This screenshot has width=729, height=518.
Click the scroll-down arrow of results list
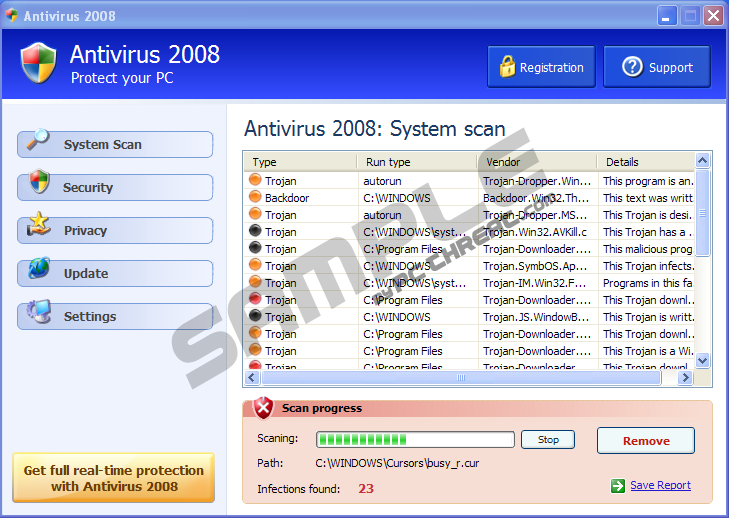702,360
